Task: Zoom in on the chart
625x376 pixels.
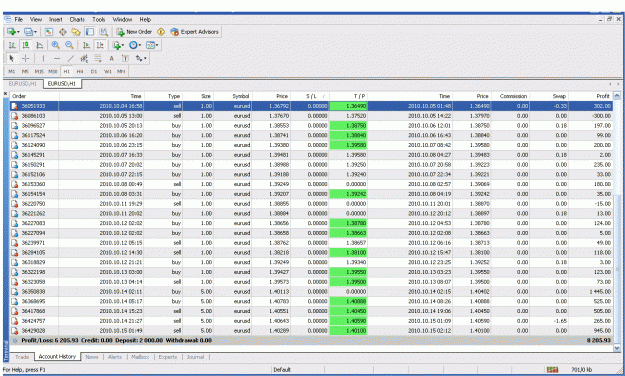Action: (55, 45)
